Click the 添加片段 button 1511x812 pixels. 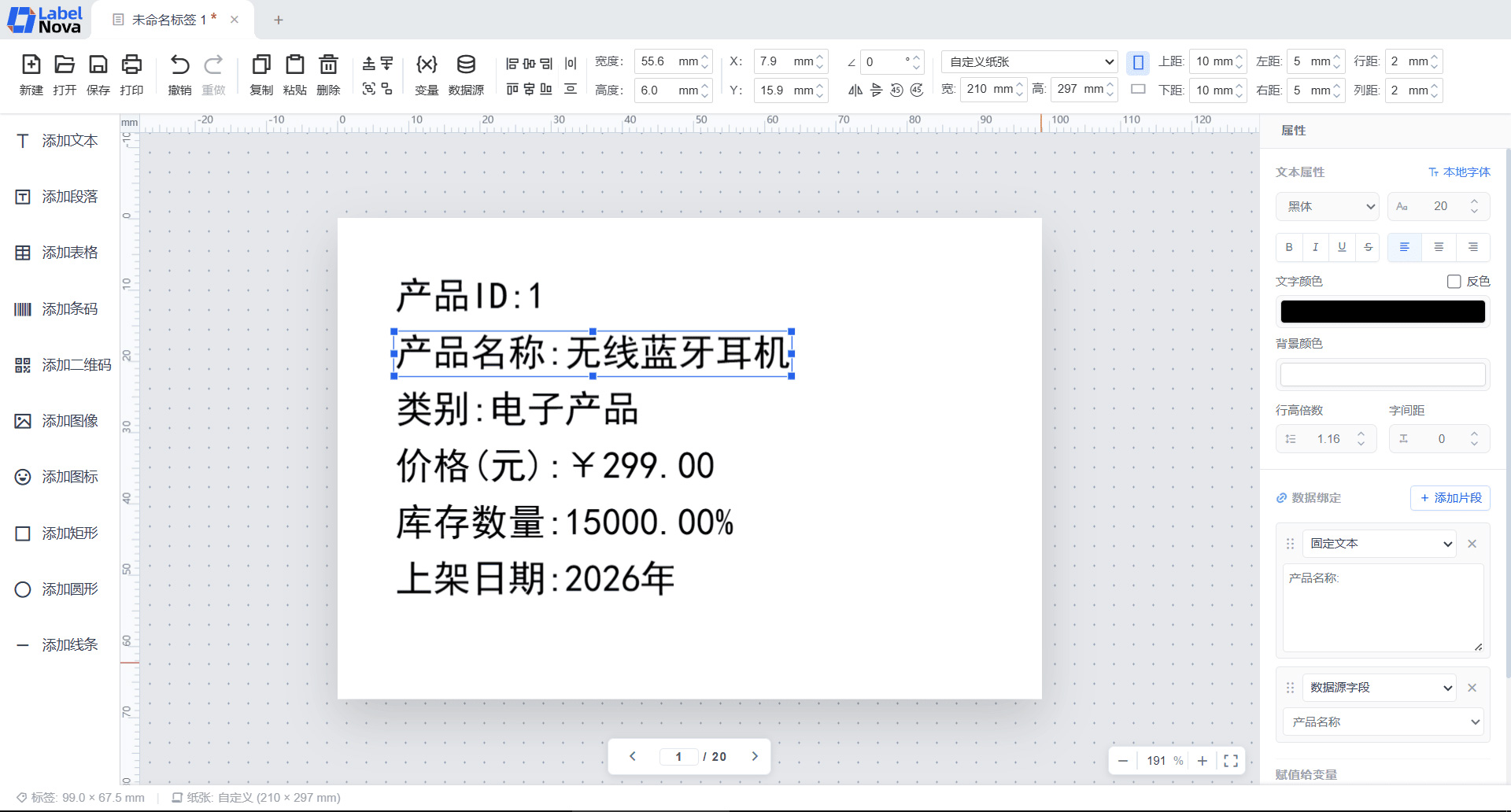[1450, 498]
